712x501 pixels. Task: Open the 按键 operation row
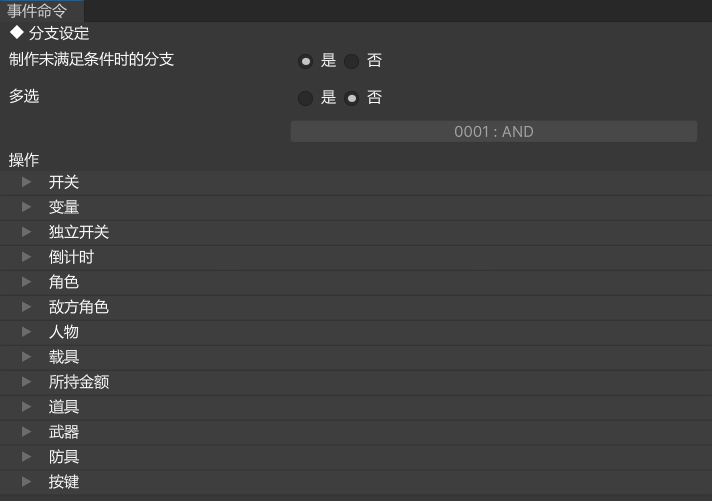pyautogui.click(x=64, y=482)
